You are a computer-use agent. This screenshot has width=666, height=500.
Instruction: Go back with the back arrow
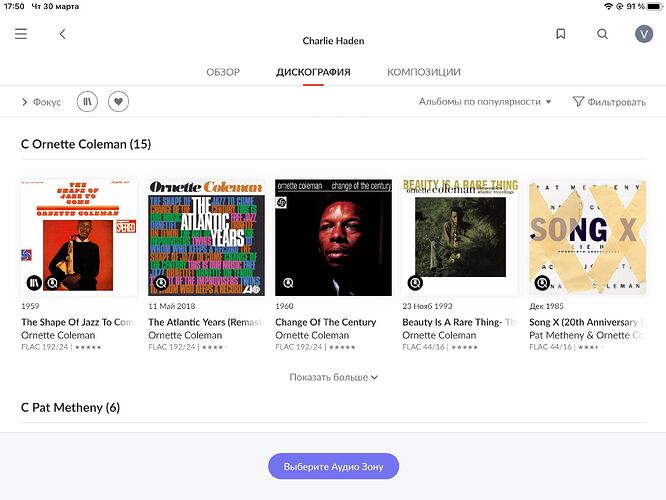[x=62, y=34]
